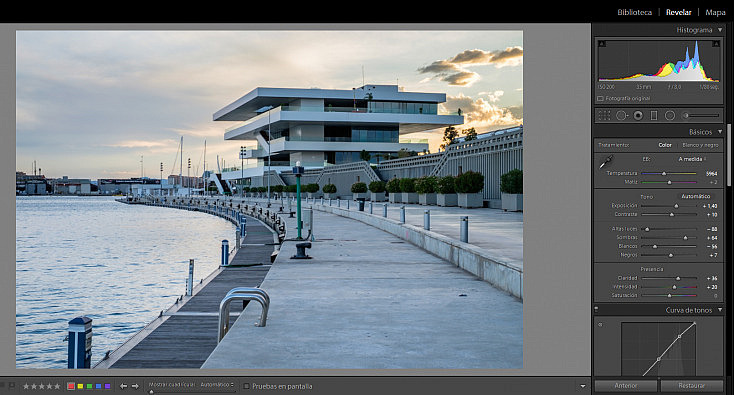
Task: Select the crop overlay grid tool
Action: (604, 115)
